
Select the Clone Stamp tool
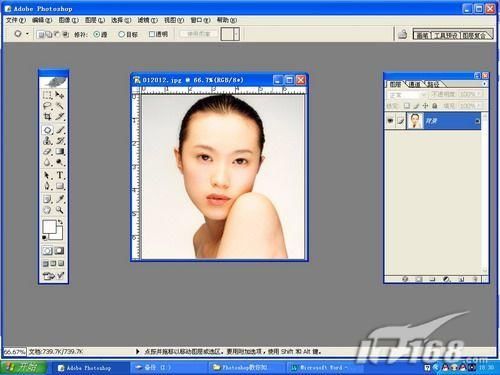[x=48, y=141]
